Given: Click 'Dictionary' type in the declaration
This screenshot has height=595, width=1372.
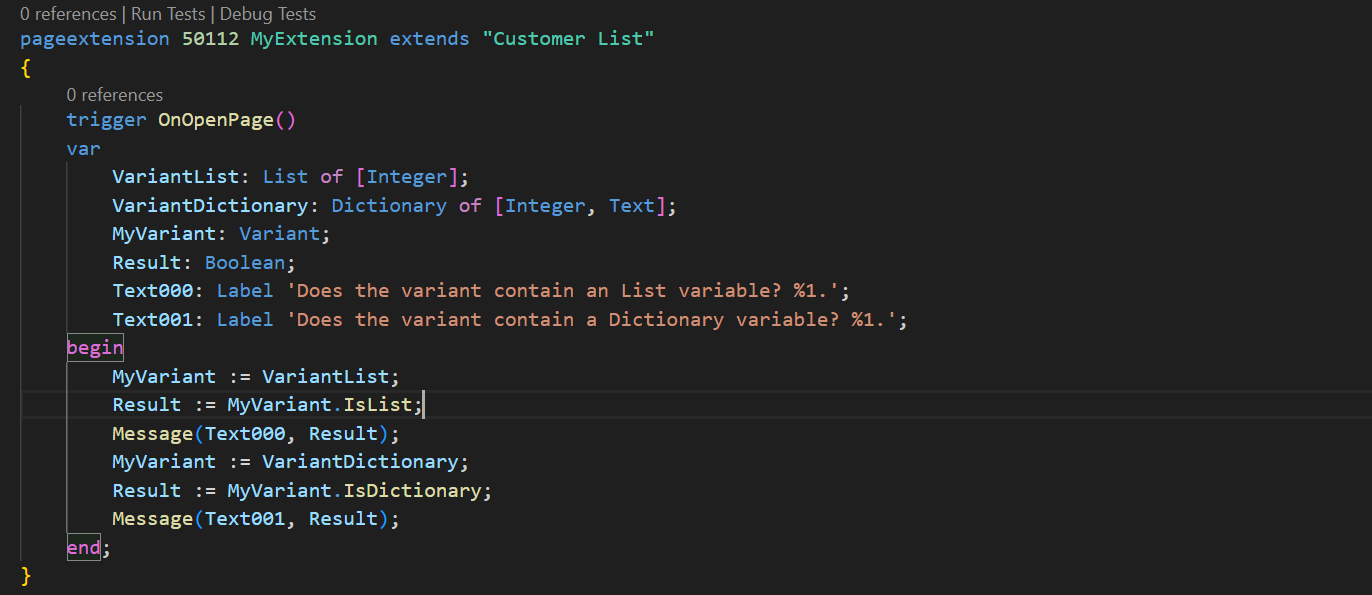Looking at the screenshot, I should tap(389, 206).
